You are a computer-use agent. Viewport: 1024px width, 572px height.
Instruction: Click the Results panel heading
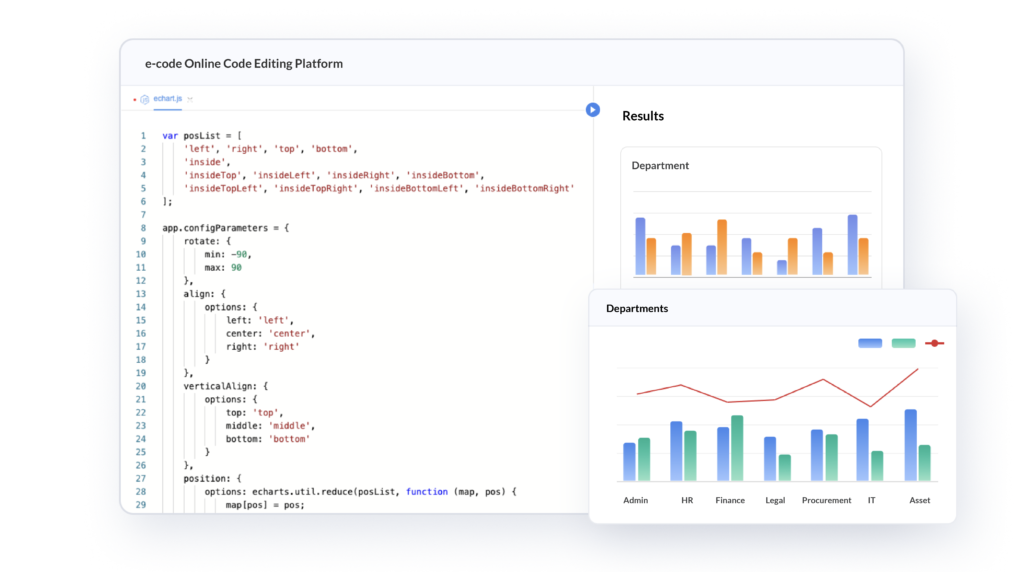pyautogui.click(x=643, y=116)
